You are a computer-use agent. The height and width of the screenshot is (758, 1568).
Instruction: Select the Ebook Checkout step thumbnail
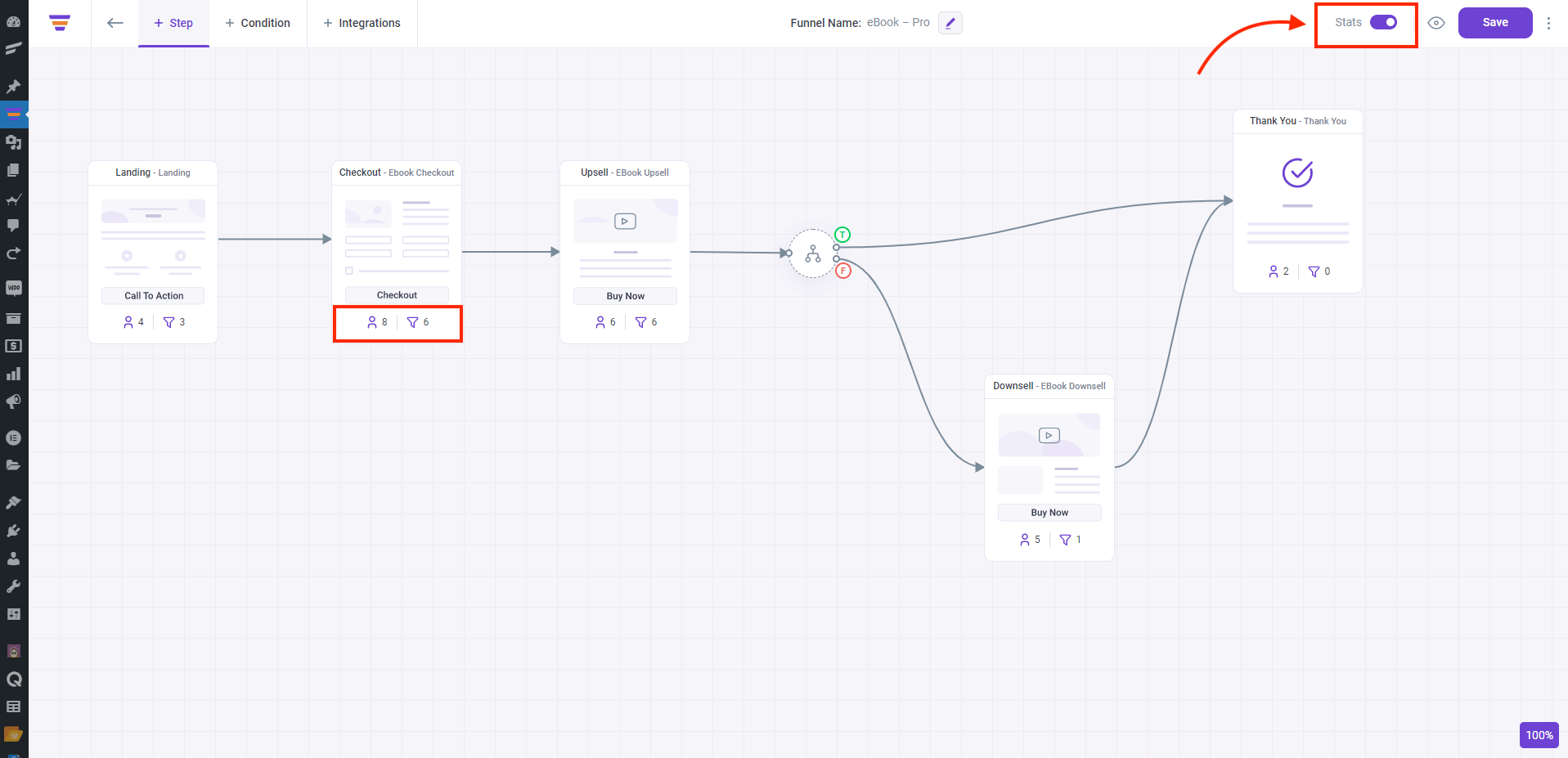coord(397,237)
